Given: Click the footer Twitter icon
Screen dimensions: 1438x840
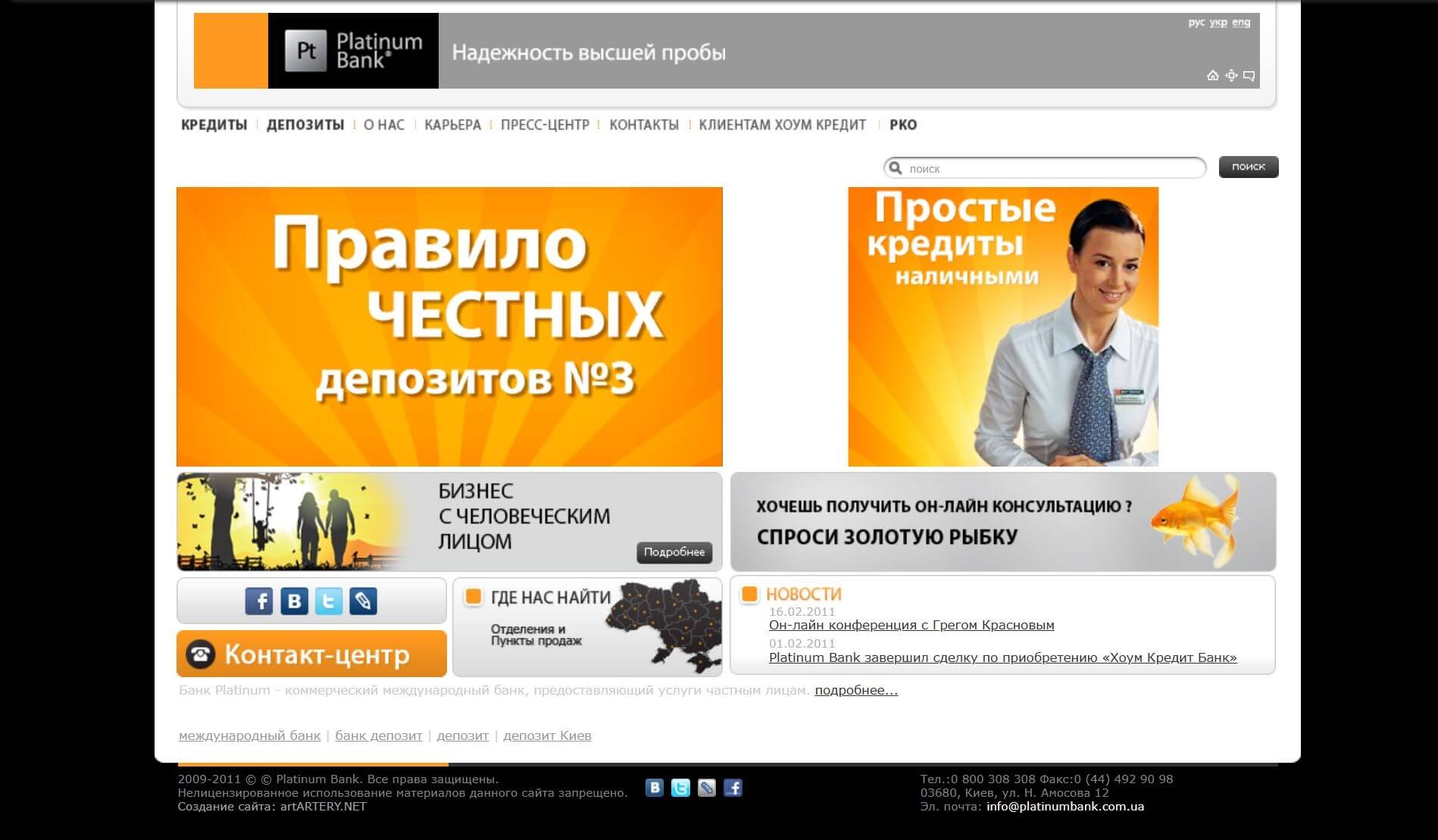Looking at the screenshot, I should [x=680, y=788].
